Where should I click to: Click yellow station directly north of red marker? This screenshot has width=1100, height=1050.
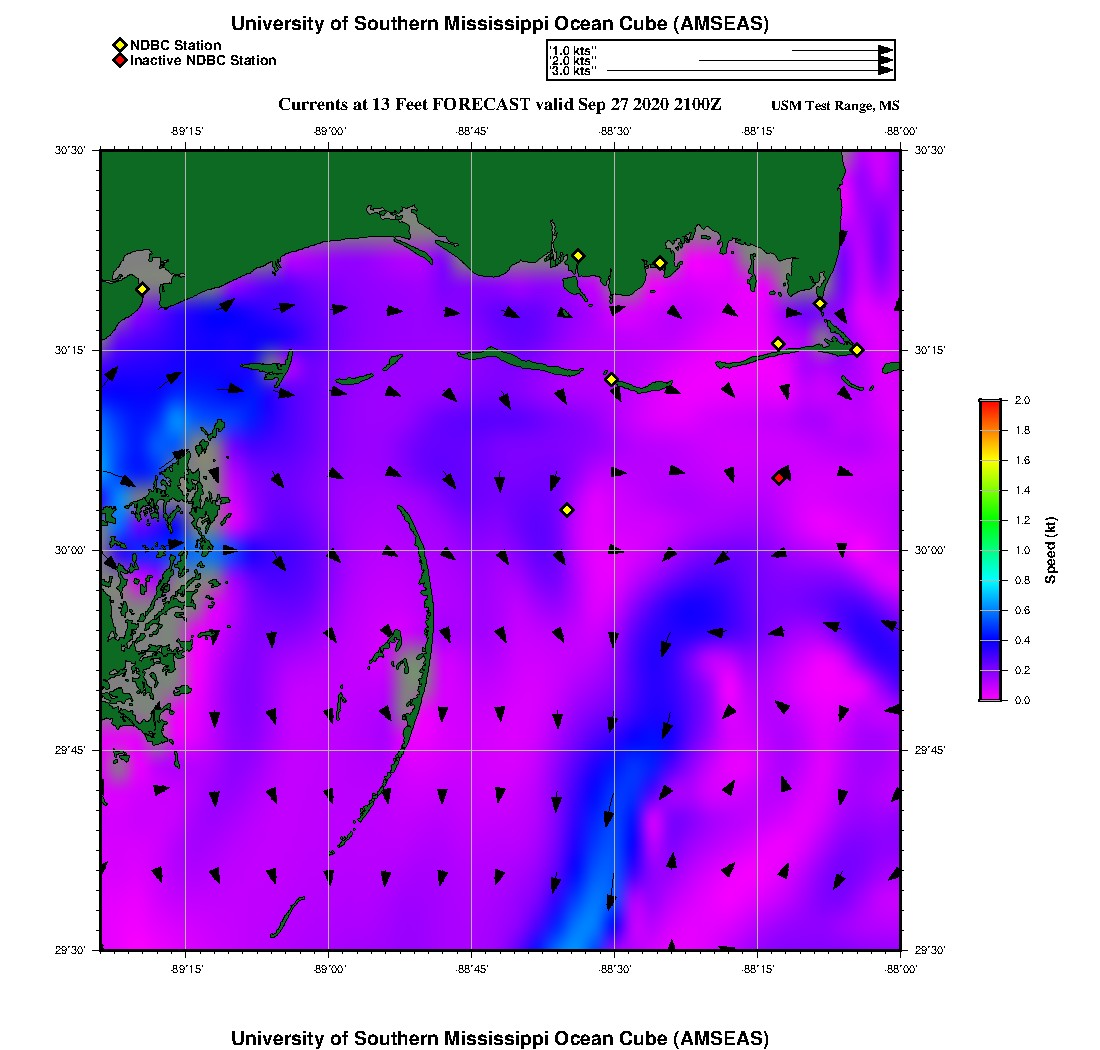779,344
